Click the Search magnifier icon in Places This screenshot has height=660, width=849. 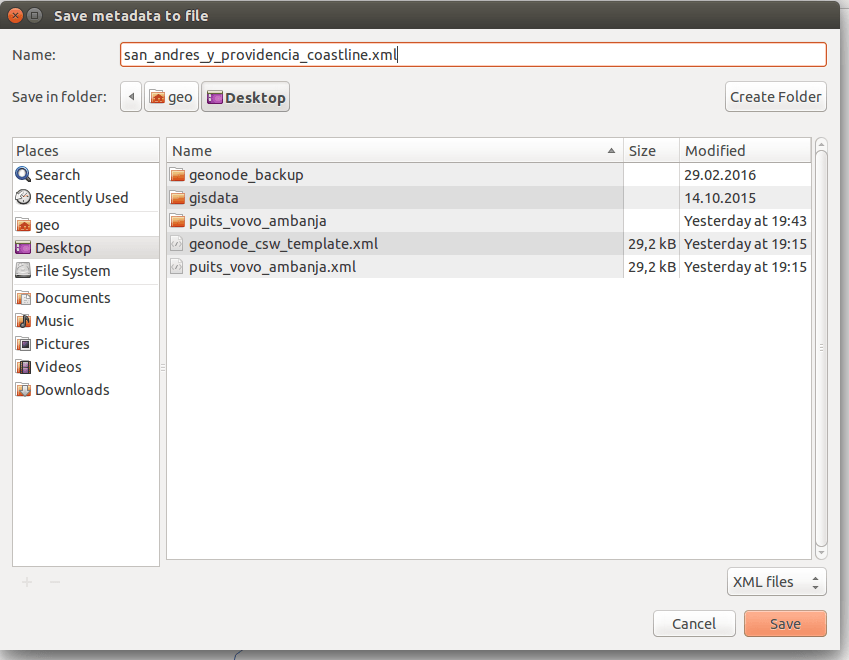23,174
